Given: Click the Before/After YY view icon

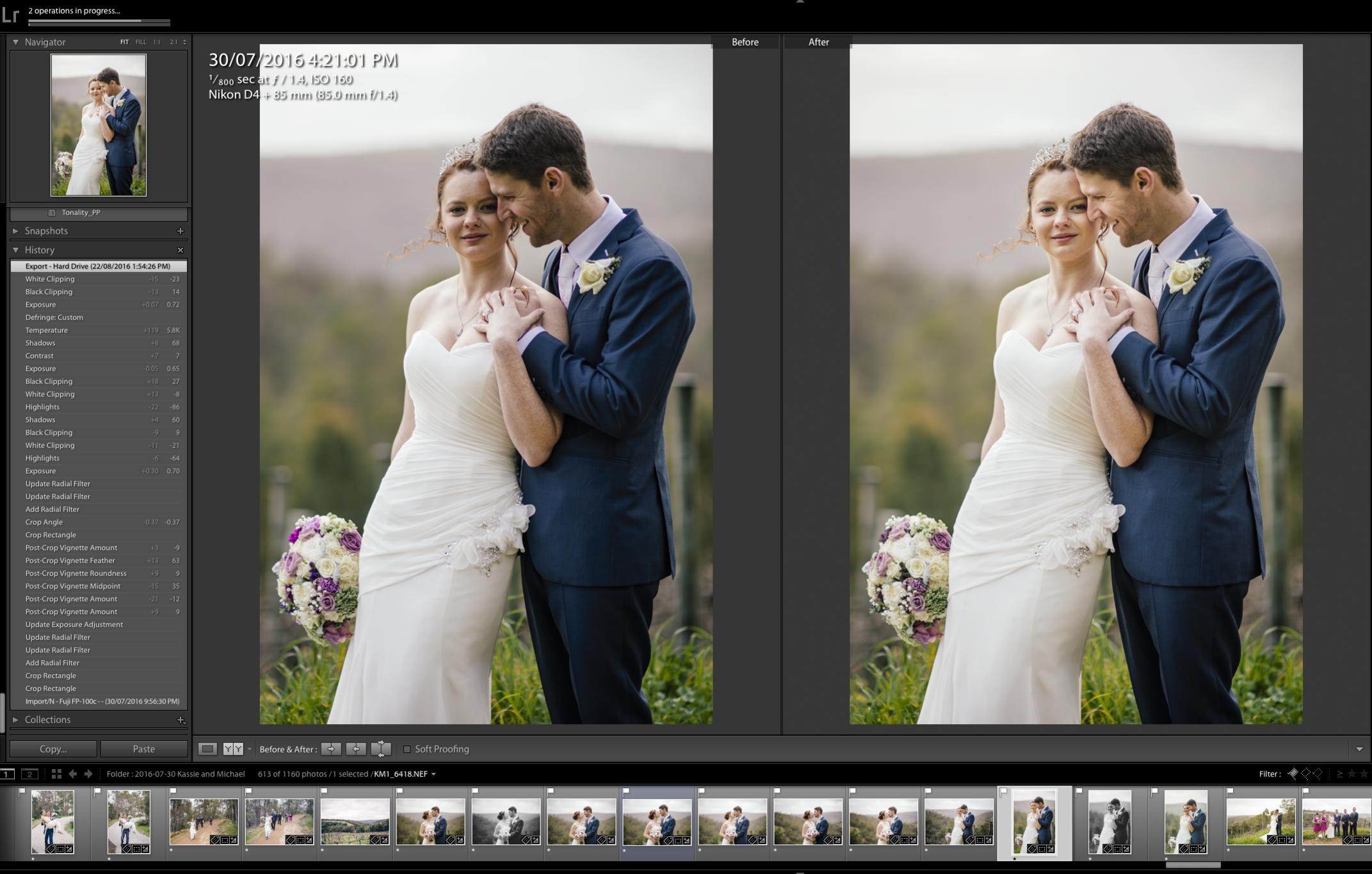Looking at the screenshot, I should click(x=232, y=749).
